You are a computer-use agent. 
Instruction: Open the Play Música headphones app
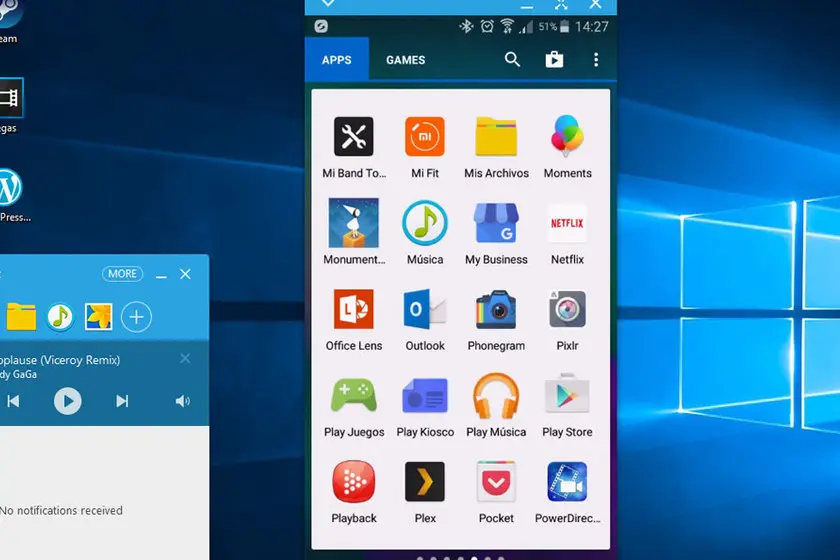[x=496, y=395]
